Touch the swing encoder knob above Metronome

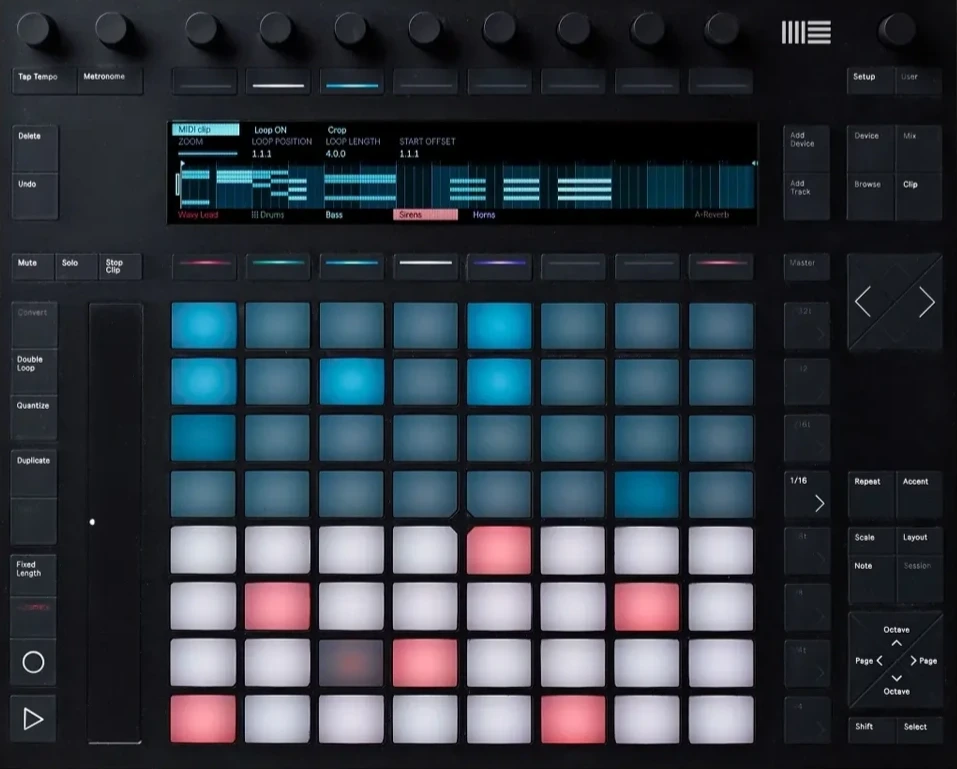click(x=113, y=28)
